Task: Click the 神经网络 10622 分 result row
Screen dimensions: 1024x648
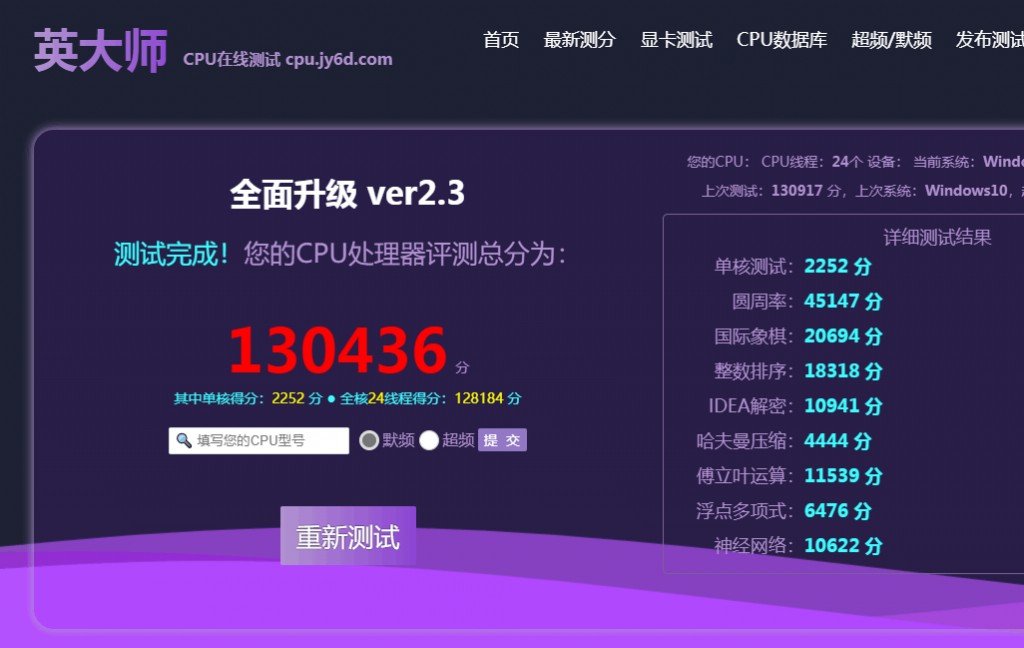Action: (x=797, y=546)
